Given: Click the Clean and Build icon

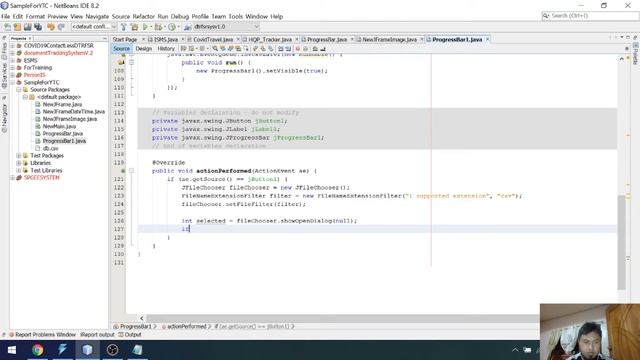Looking at the screenshot, I should point(134,27).
